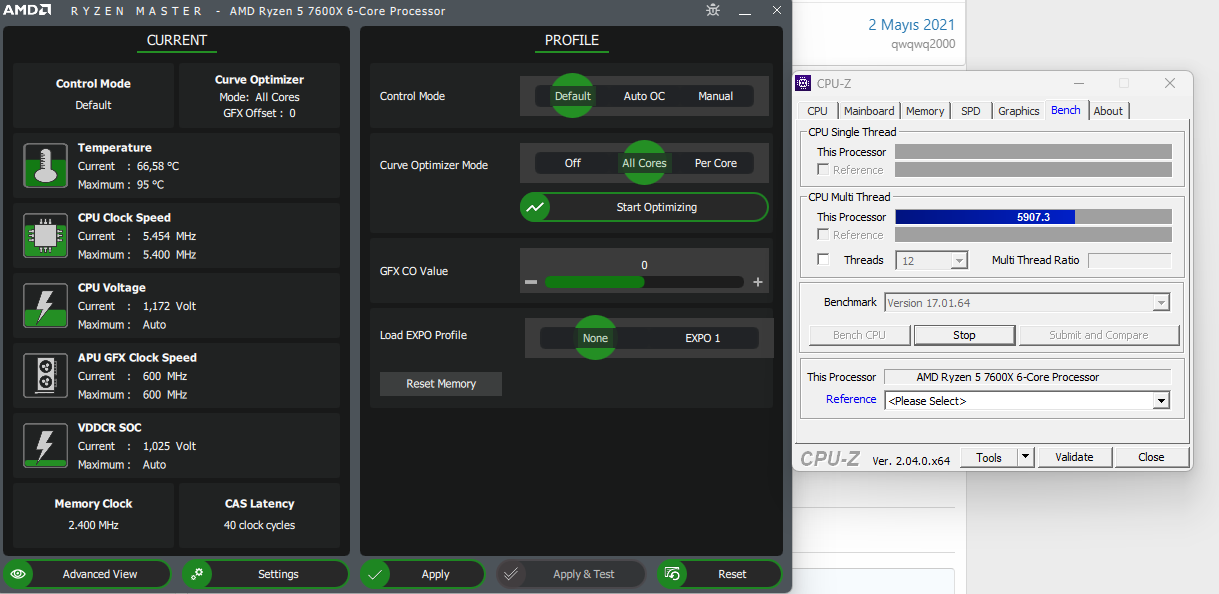Switch to the Memory tab in CPU-Z
The height and width of the screenshot is (594, 1219).
click(925, 111)
